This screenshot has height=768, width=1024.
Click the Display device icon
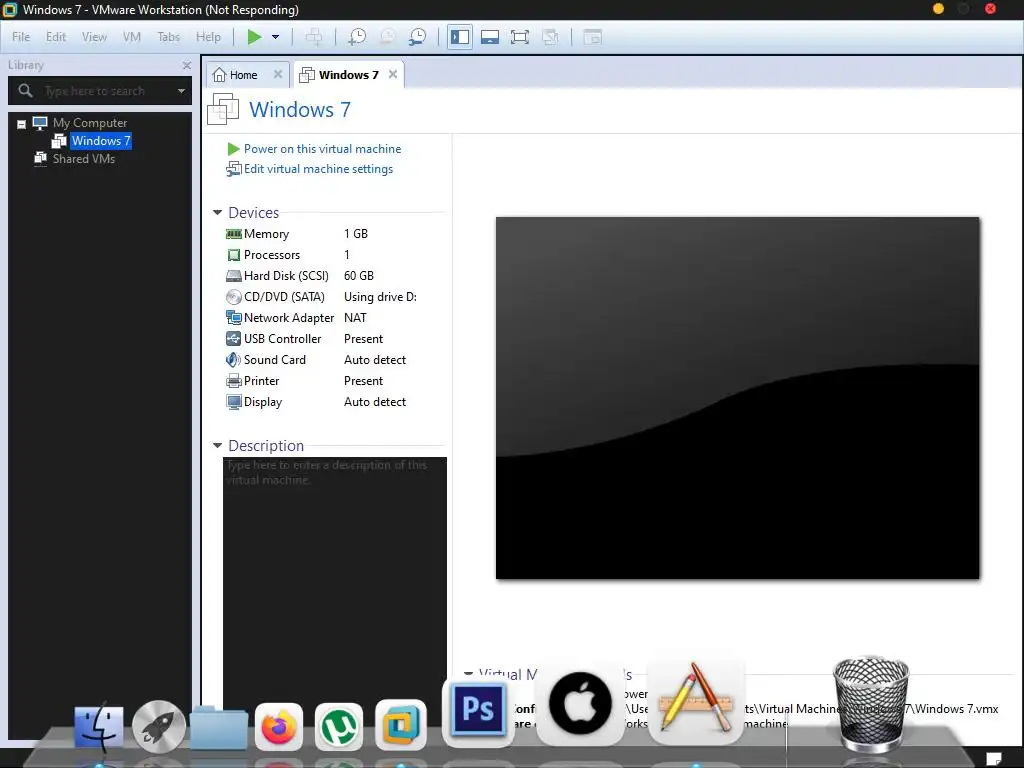point(233,402)
